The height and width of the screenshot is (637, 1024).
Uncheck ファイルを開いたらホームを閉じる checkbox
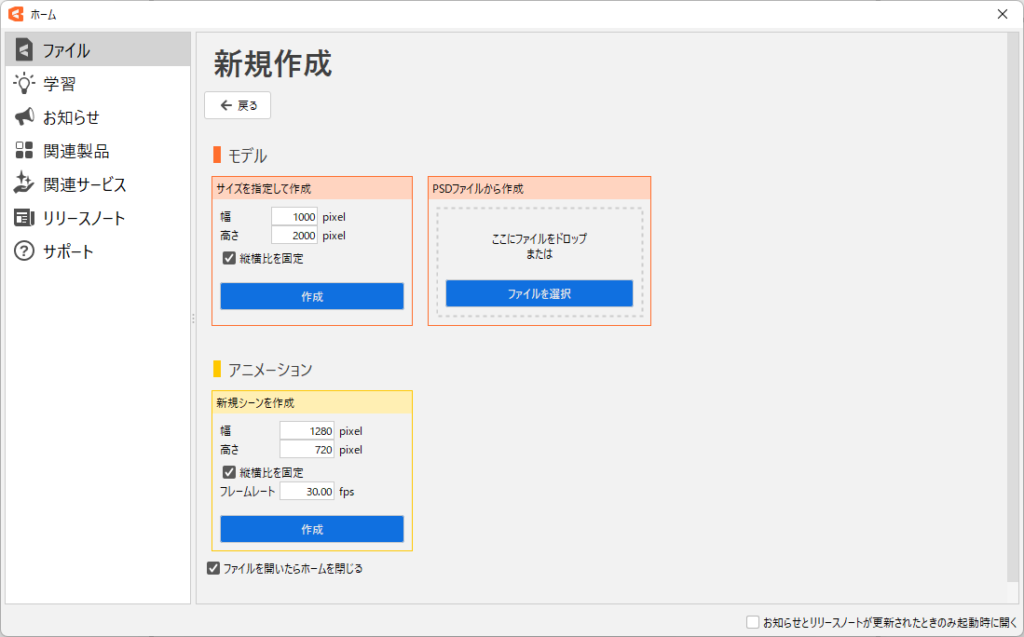pyautogui.click(x=213, y=568)
